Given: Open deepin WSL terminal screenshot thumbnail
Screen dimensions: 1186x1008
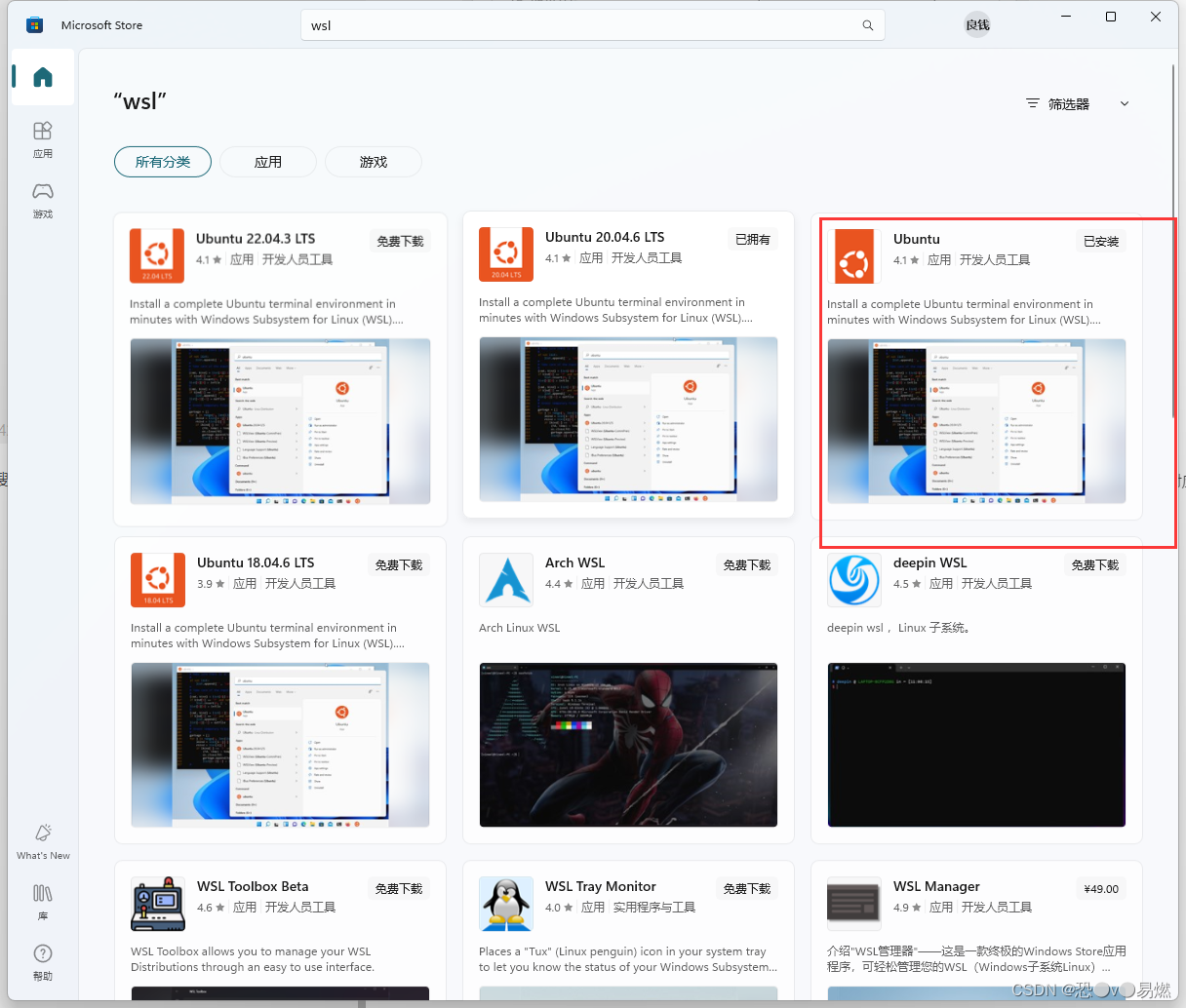Looking at the screenshot, I should pyautogui.click(x=976, y=745).
